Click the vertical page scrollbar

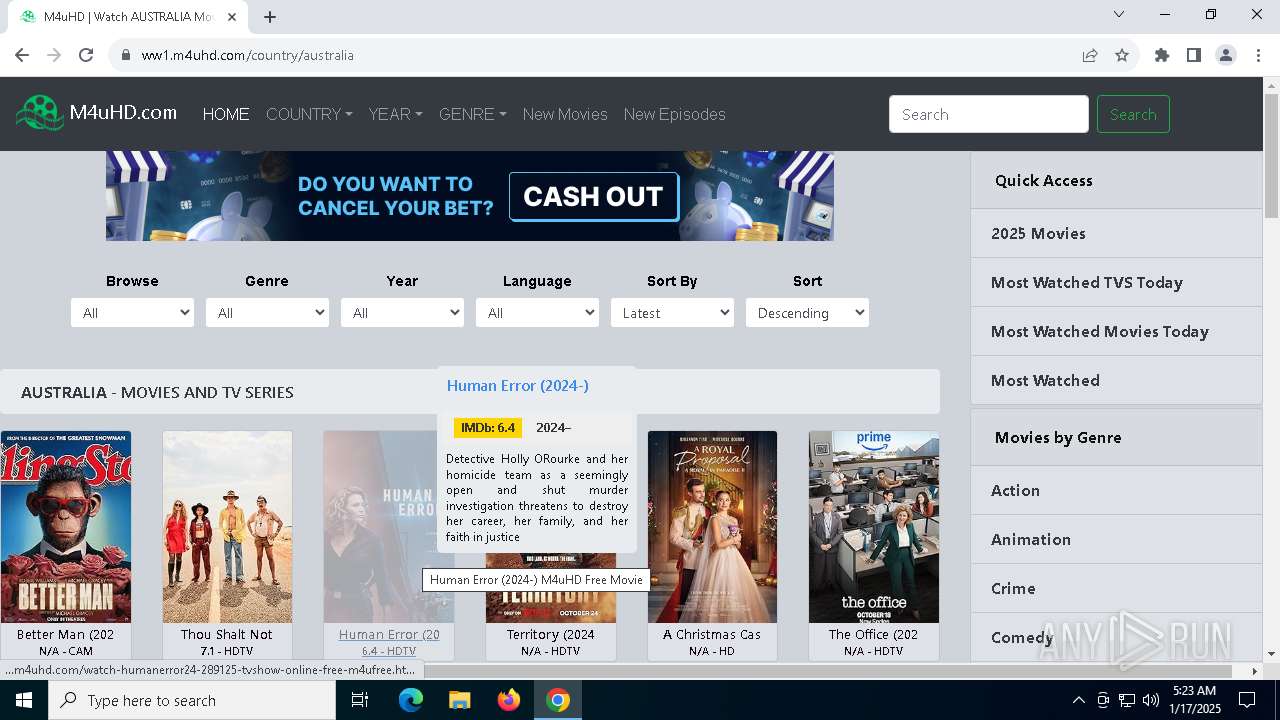[1271, 158]
